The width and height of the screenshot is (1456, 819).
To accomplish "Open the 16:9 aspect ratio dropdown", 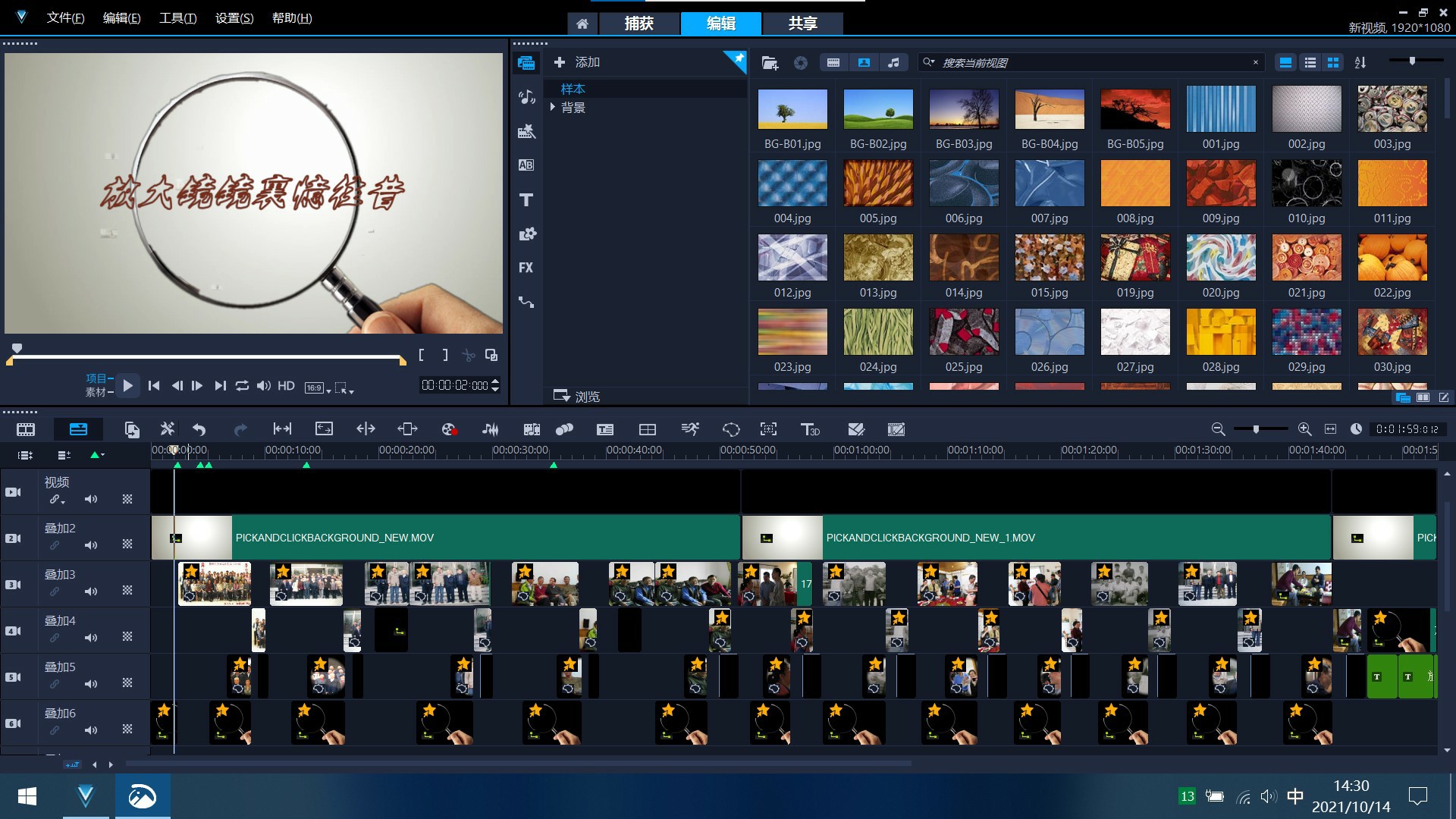I will tap(317, 388).
